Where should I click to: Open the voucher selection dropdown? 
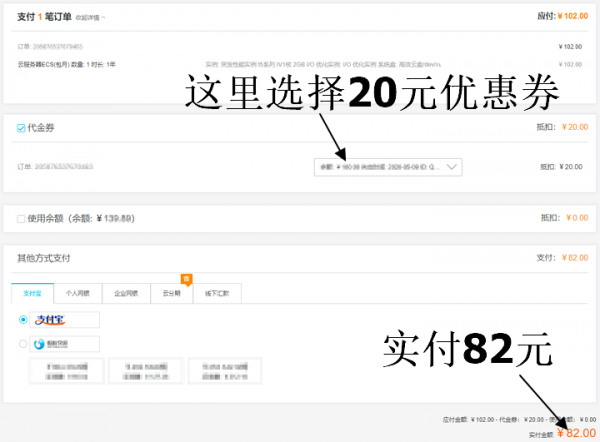click(387, 167)
